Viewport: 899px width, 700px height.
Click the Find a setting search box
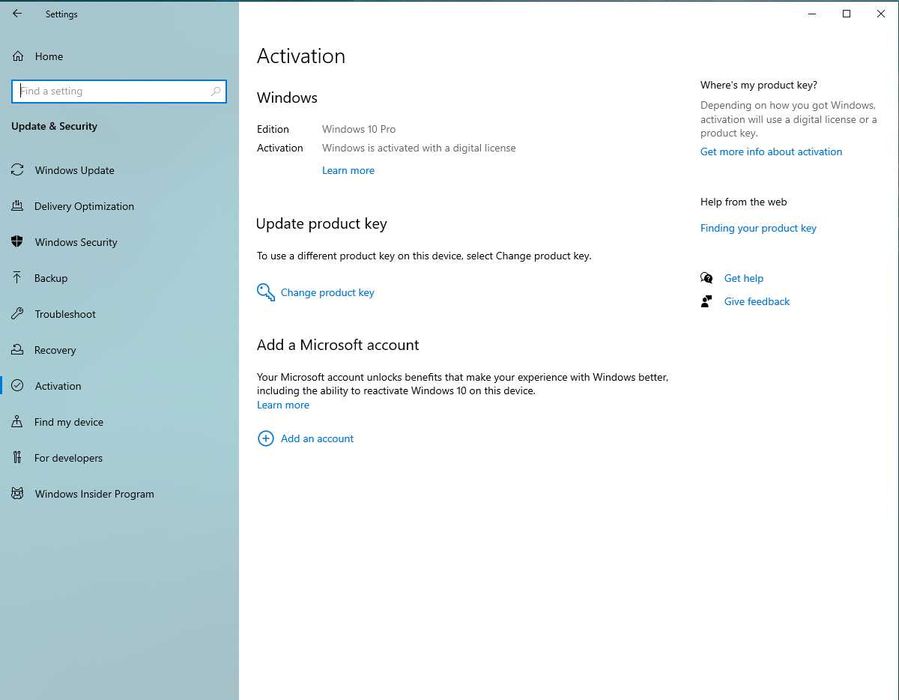click(110, 91)
